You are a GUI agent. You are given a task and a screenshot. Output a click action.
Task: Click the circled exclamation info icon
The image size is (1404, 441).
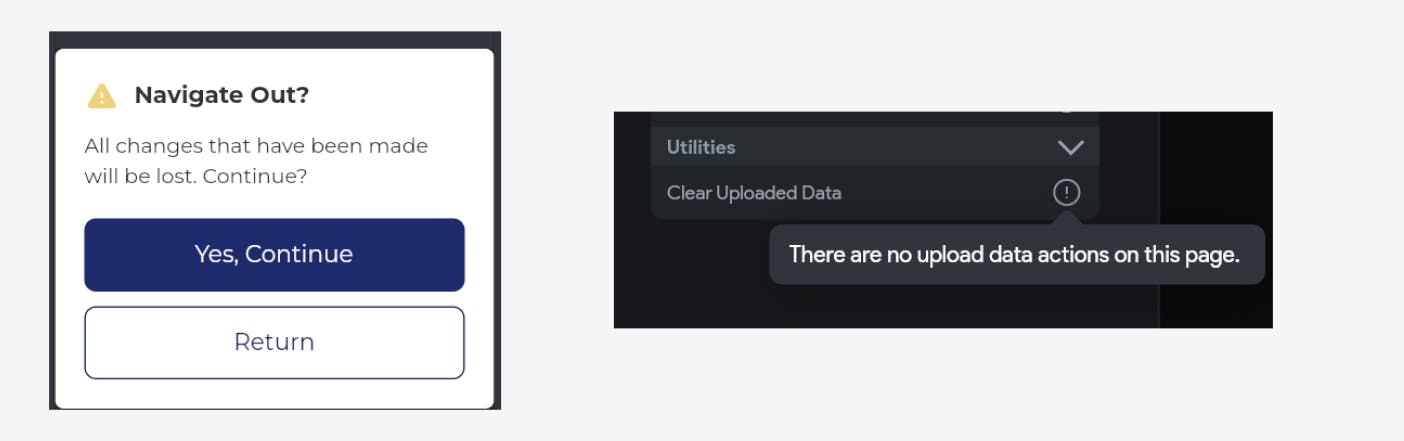[1066, 192]
